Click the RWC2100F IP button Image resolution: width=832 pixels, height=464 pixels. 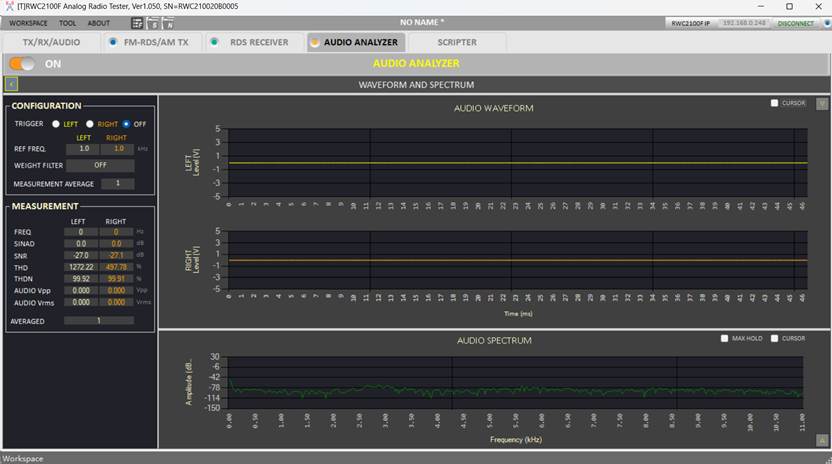[690, 23]
